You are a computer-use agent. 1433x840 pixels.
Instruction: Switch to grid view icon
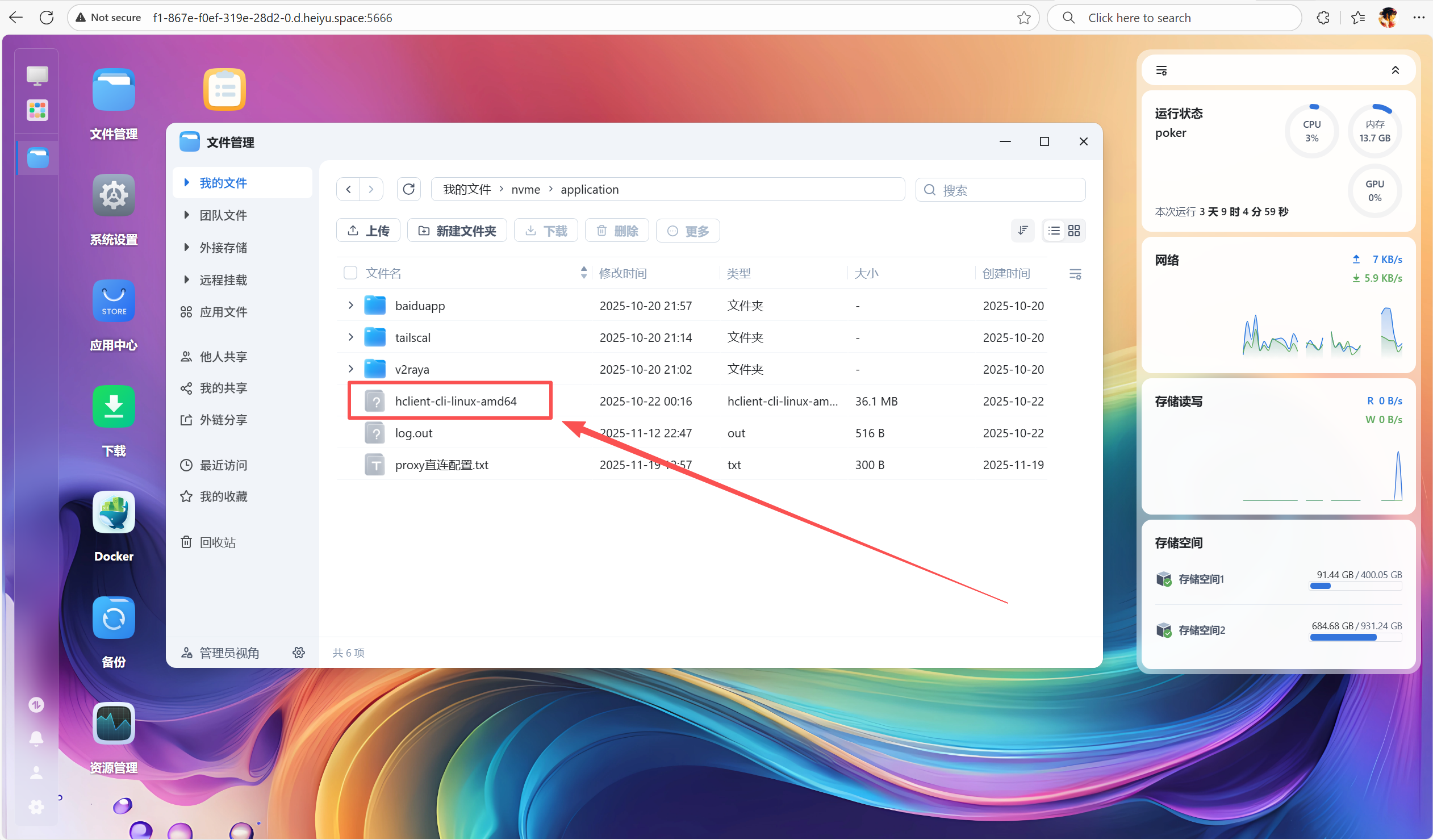point(1073,231)
